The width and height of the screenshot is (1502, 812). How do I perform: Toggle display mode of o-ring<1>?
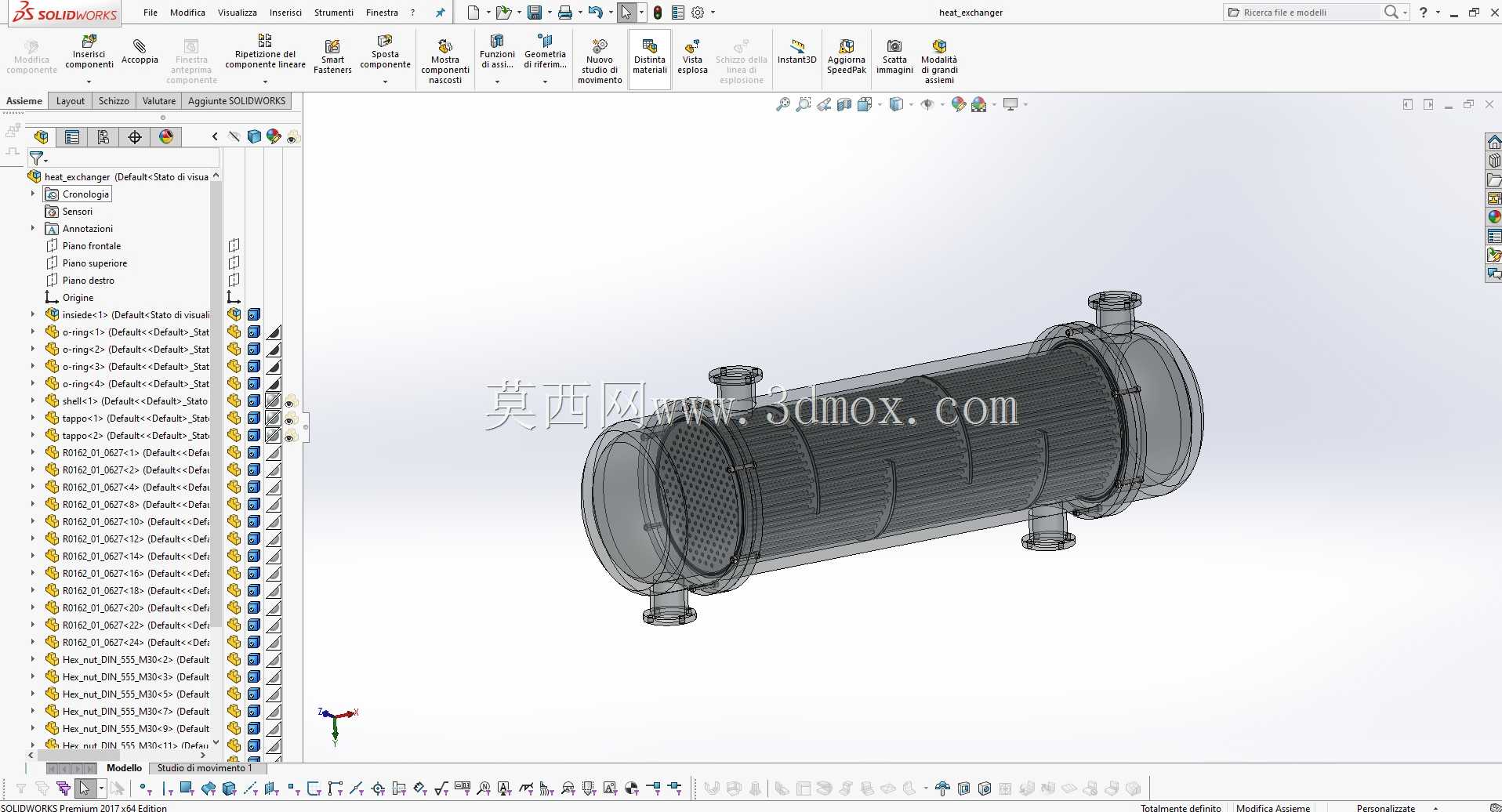pyautogui.click(x=253, y=332)
